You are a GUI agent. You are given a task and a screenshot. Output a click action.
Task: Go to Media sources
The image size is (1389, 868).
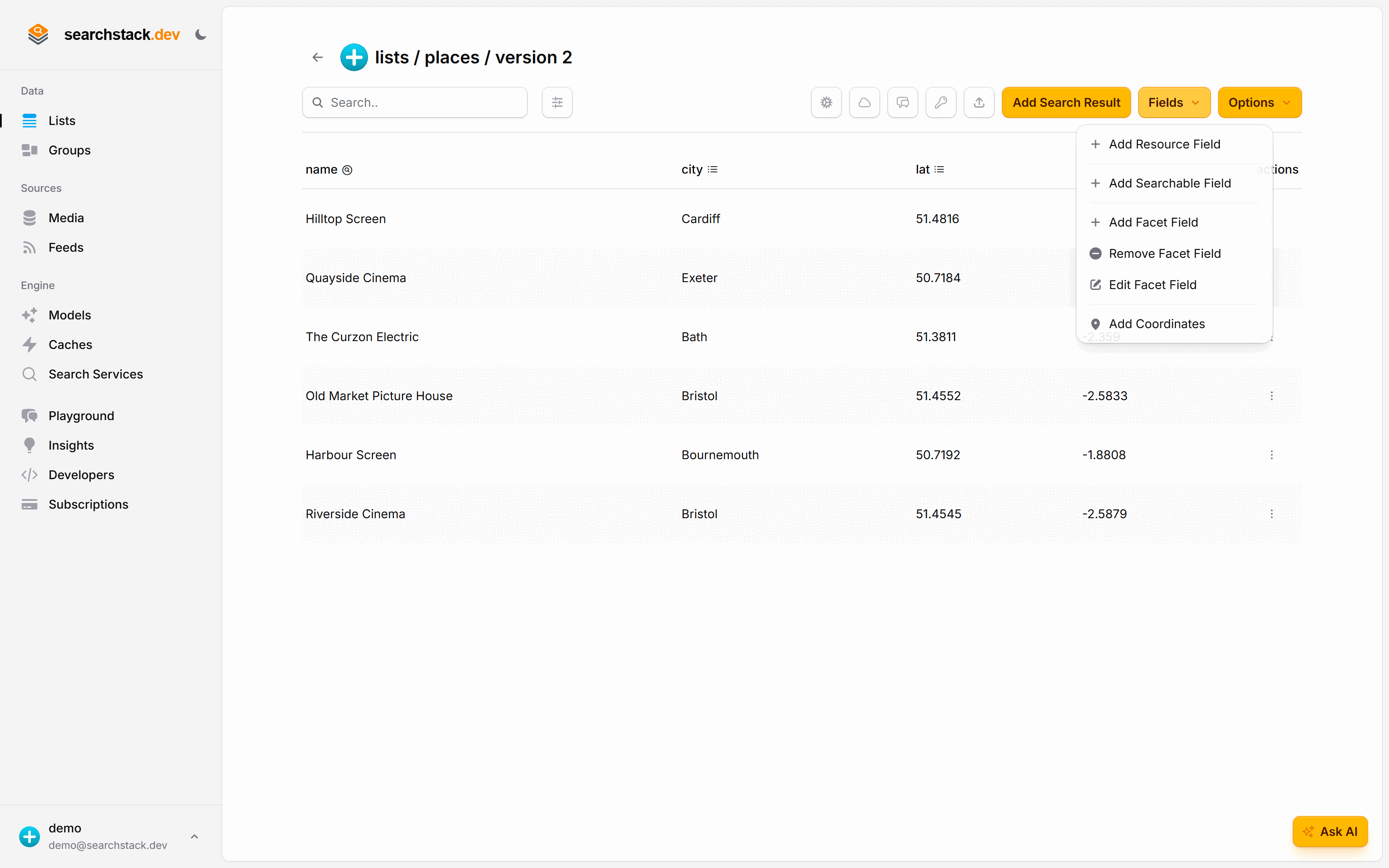click(x=111, y=218)
